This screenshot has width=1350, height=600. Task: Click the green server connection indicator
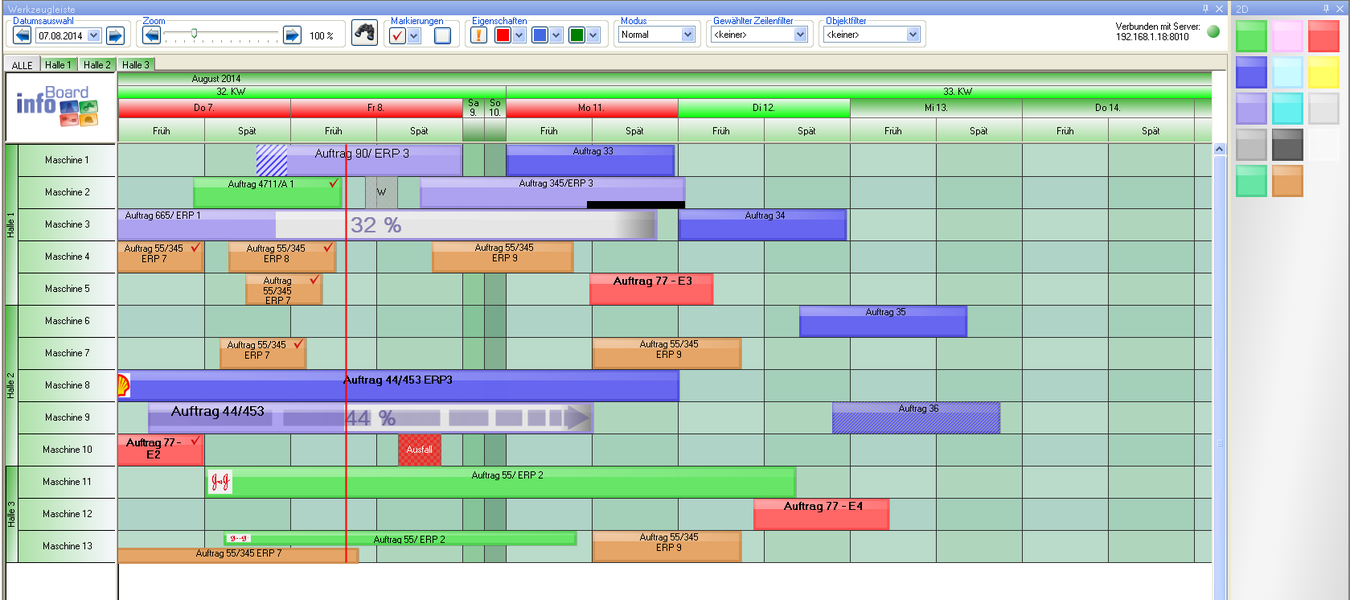pyautogui.click(x=1211, y=31)
